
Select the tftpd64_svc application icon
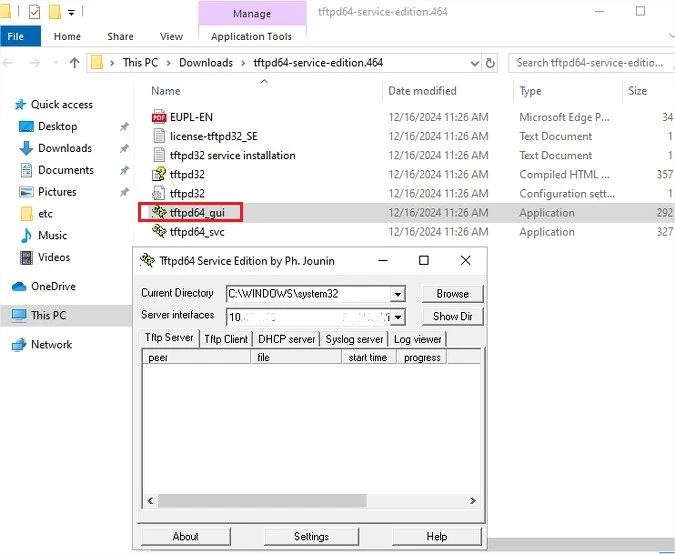click(159, 232)
